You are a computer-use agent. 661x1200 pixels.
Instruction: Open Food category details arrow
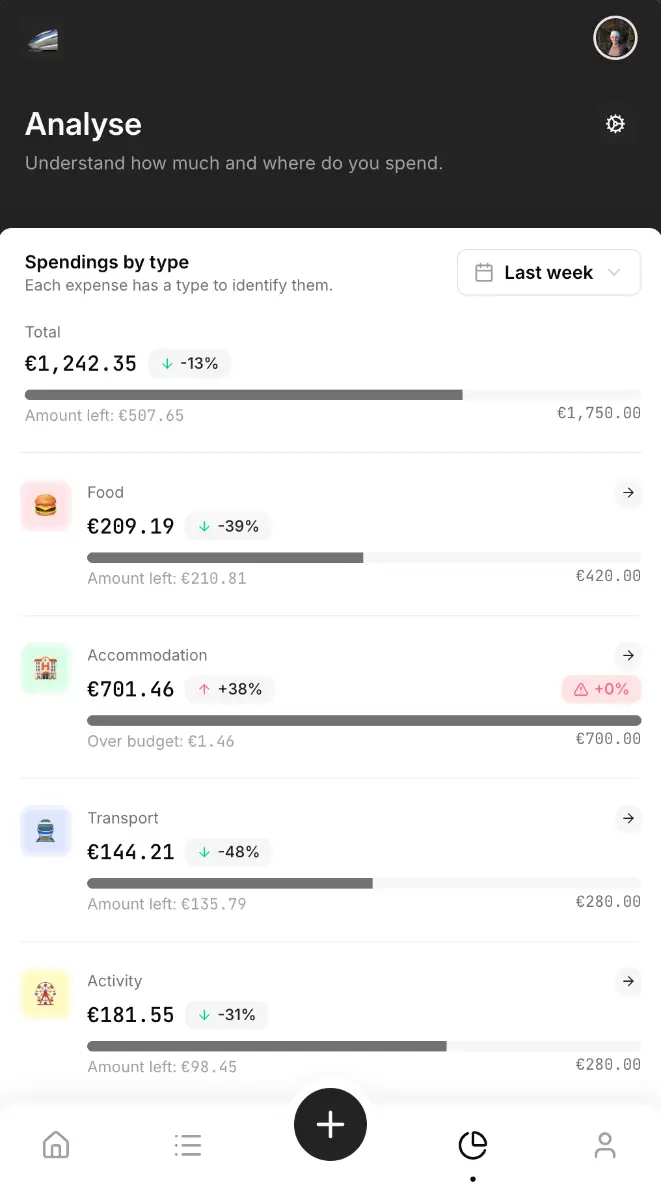click(x=628, y=492)
